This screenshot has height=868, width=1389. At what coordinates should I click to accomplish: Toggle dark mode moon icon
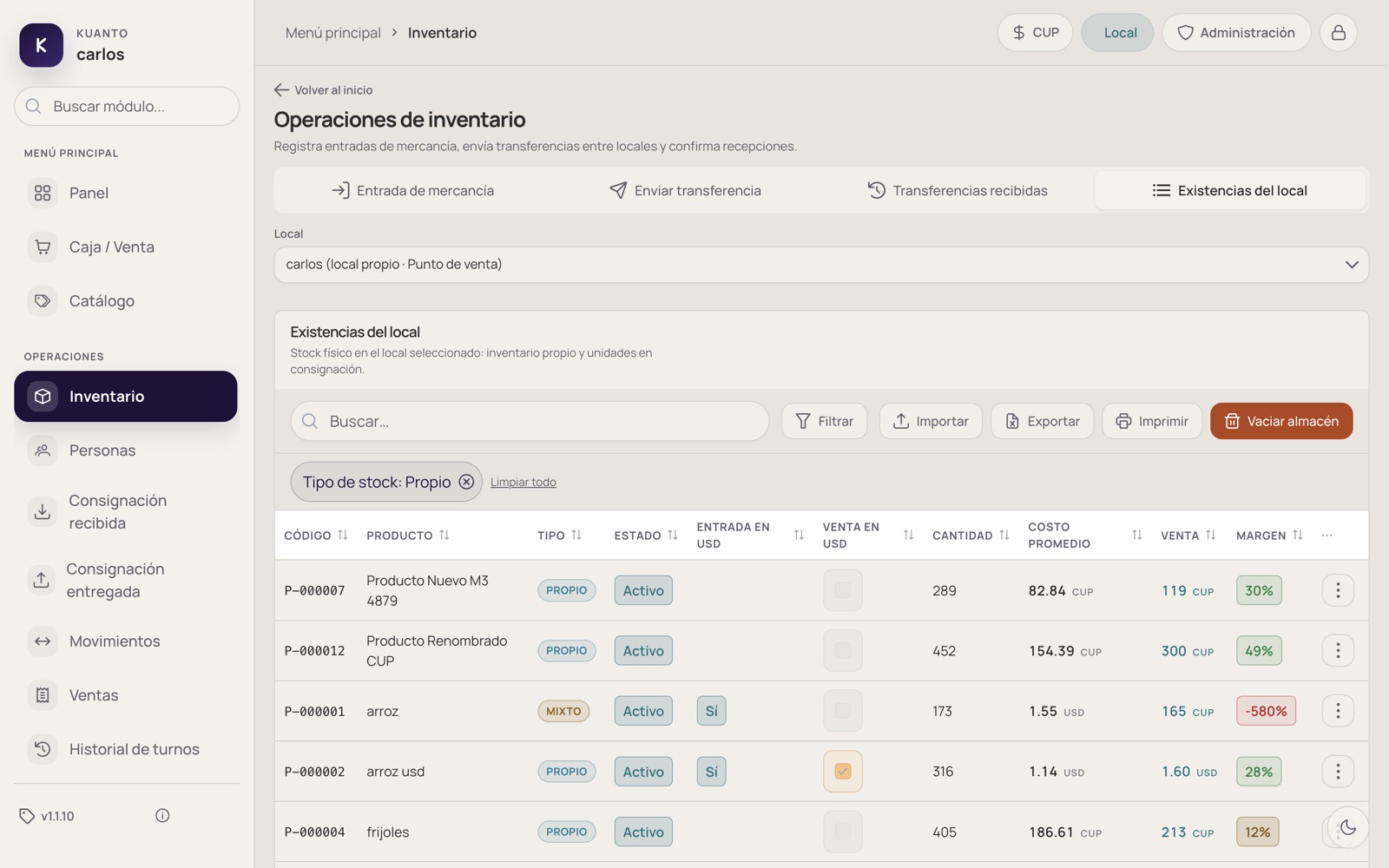coord(1348,827)
